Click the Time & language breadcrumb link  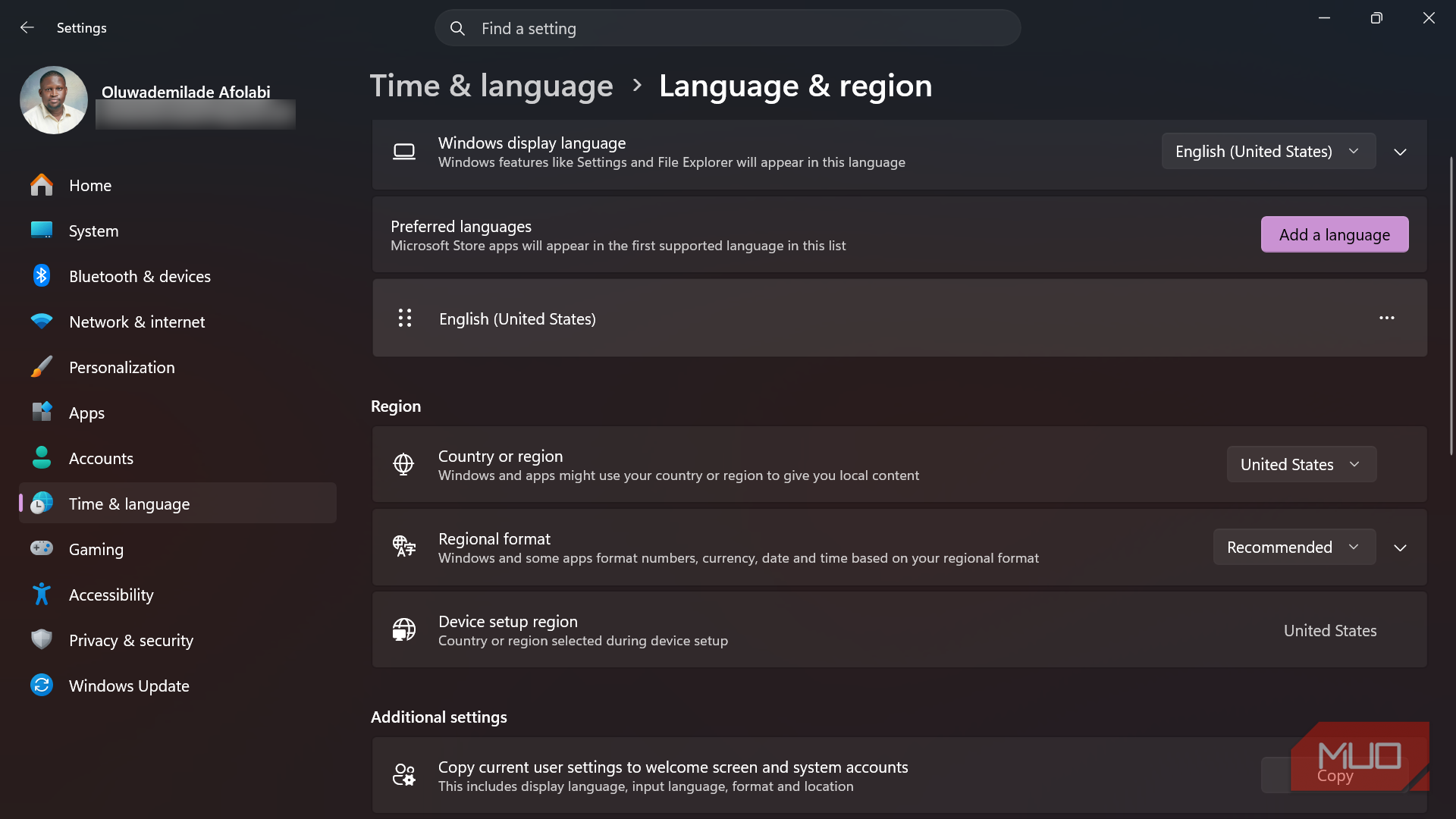click(491, 86)
